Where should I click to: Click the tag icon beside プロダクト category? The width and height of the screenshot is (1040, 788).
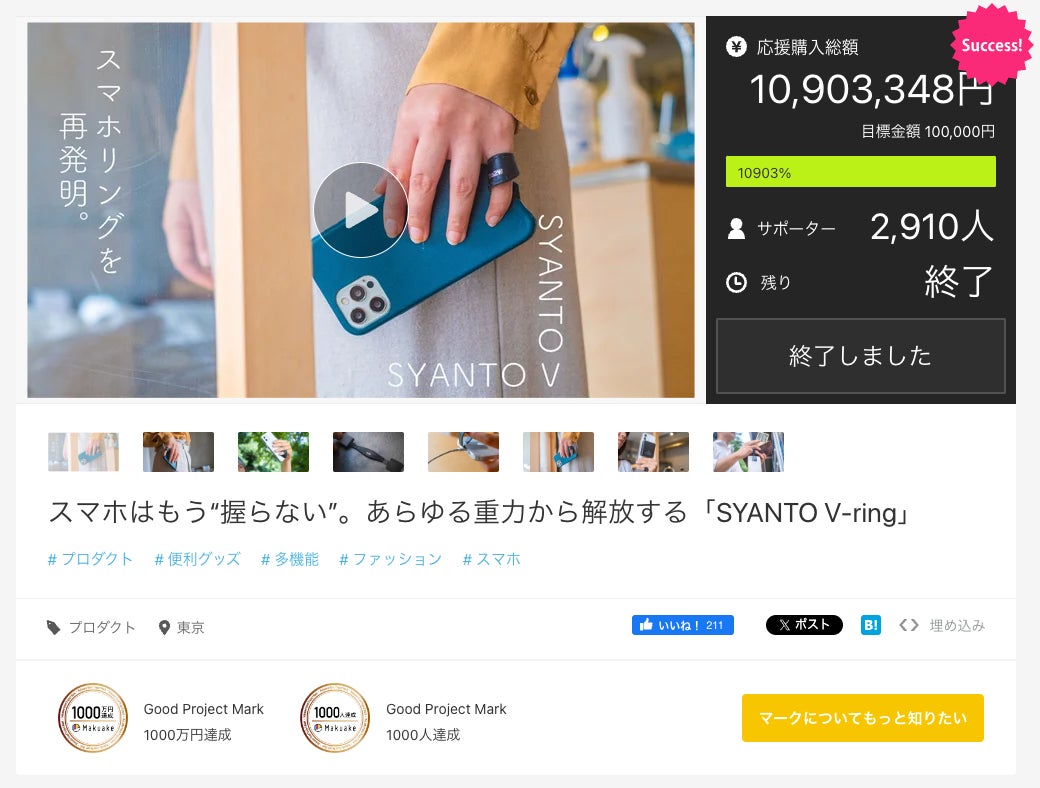[x=53, y=627]
